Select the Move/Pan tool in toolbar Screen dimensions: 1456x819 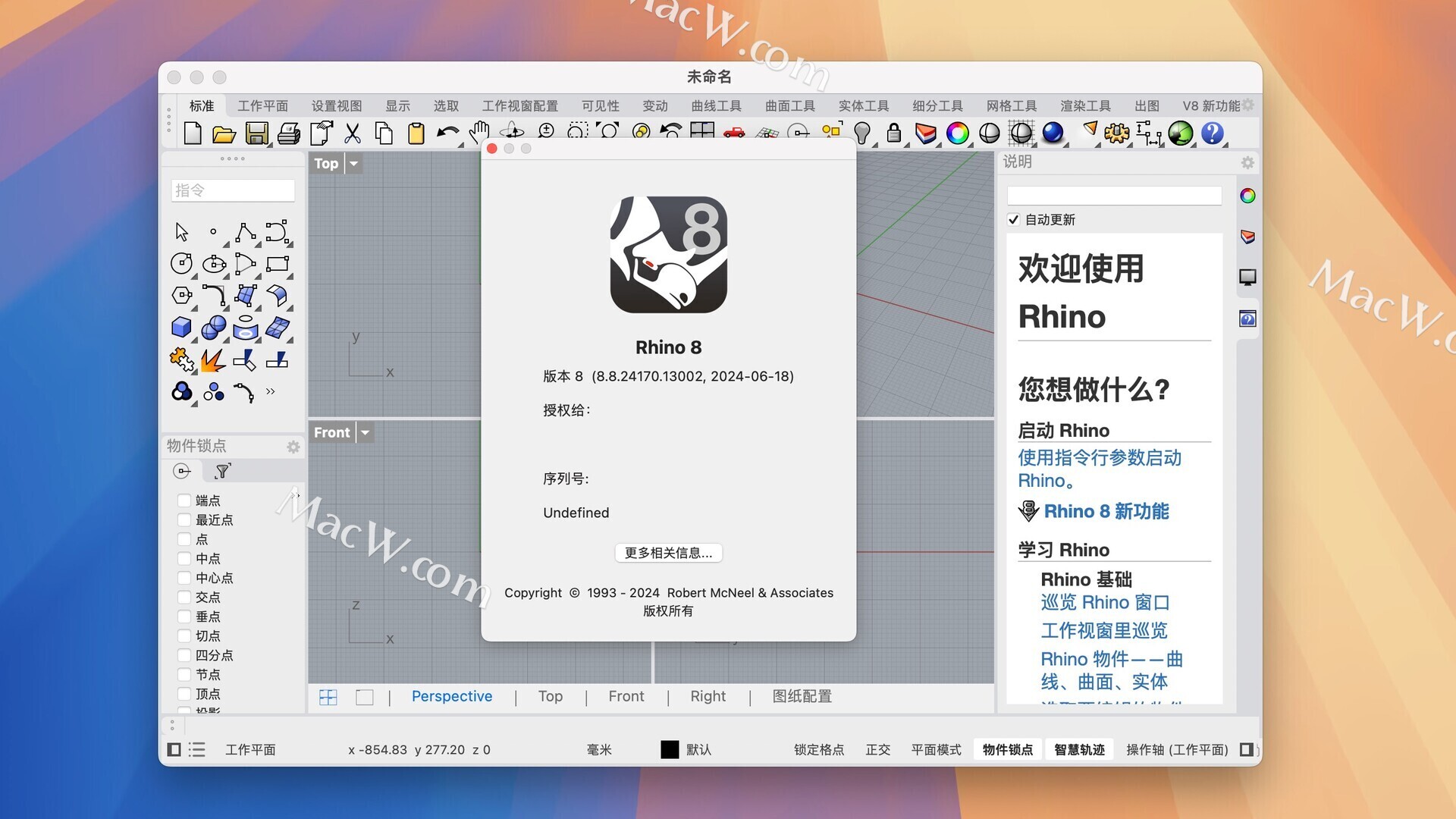(480, 131)
